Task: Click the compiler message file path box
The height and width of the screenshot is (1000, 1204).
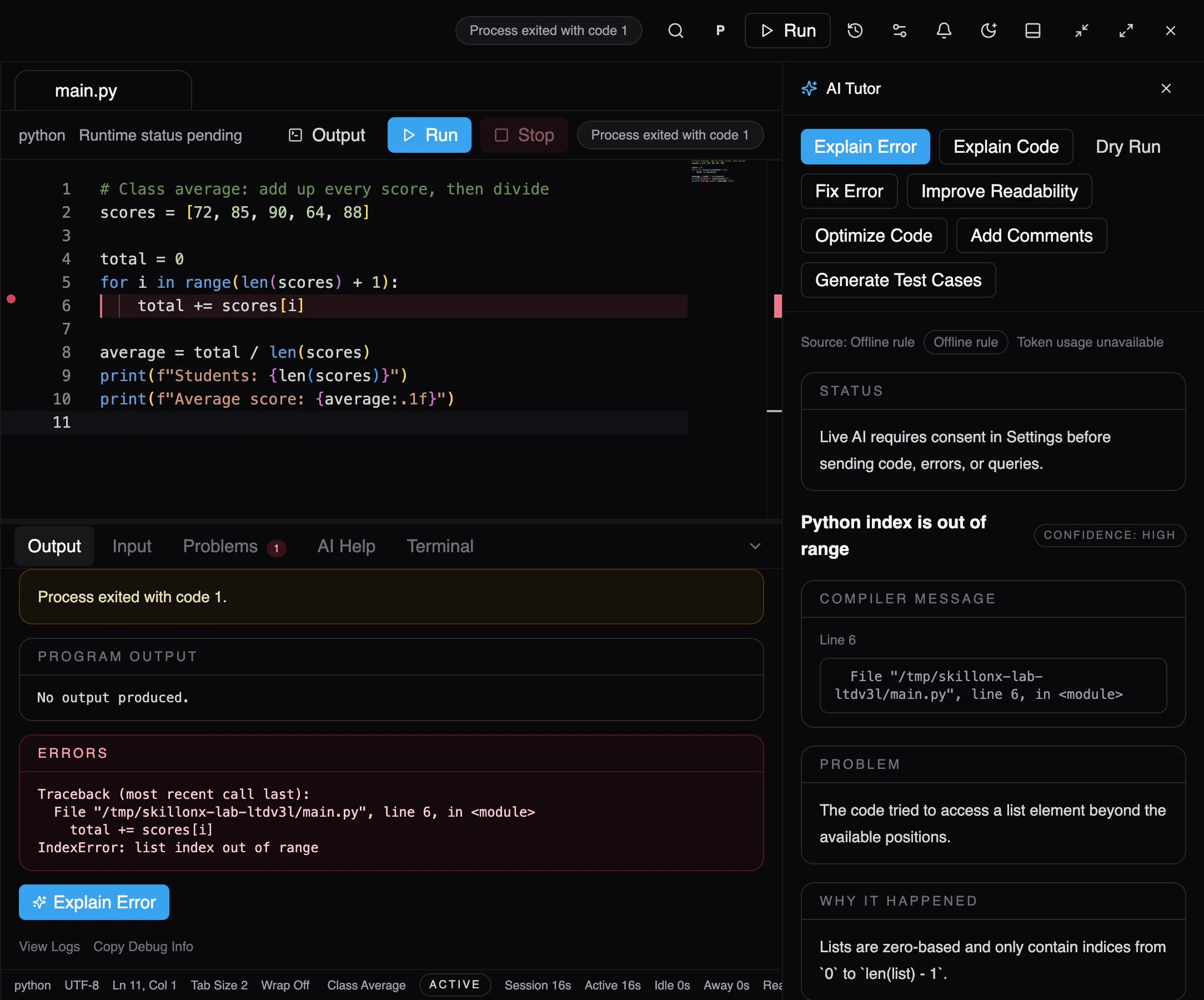Action: tap(993, 685)
